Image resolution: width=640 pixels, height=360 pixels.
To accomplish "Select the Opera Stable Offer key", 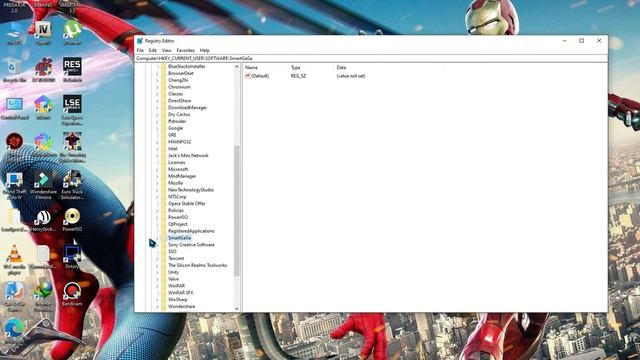I will (187, 204).
